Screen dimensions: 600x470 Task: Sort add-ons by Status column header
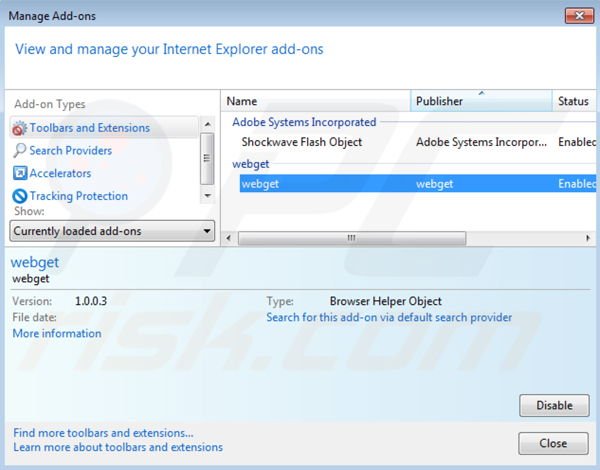(x=574, y=101)
